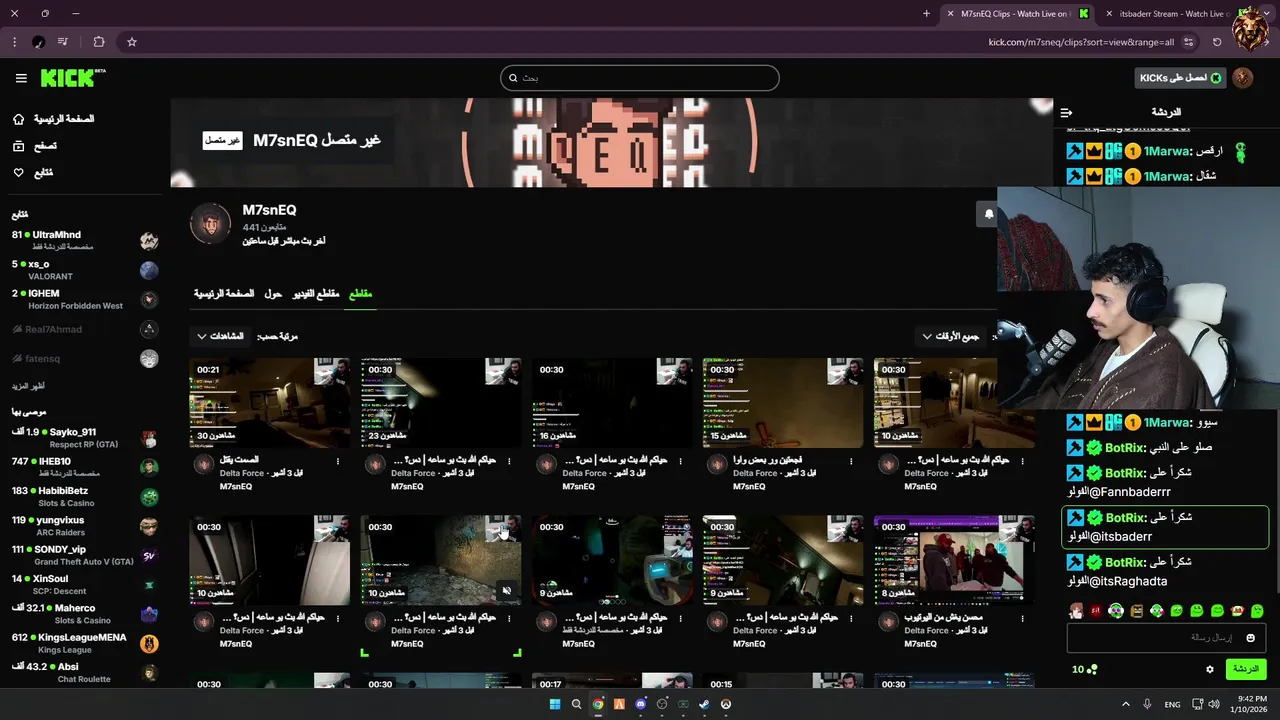1280x720 pixels.
Task: Open the hamburger menu beside KICK logo
Action: pyautogui.click(x=21, y=78)
